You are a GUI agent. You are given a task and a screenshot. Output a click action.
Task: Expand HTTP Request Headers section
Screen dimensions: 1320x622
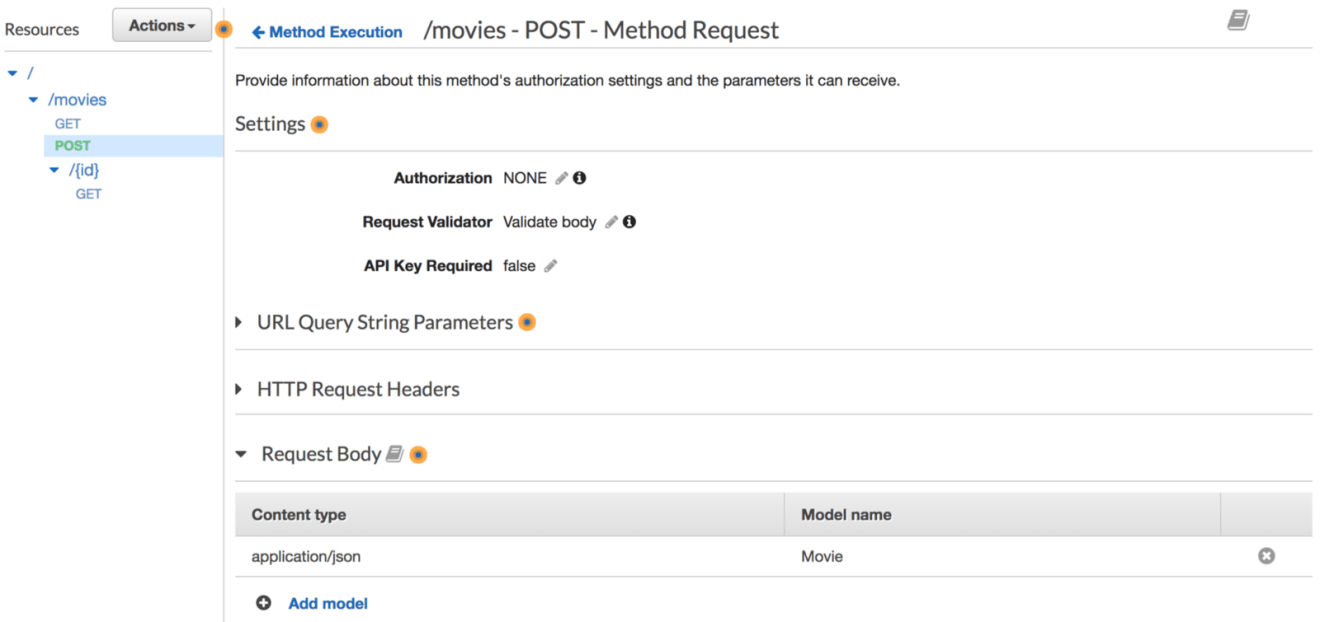click(239, 389)
